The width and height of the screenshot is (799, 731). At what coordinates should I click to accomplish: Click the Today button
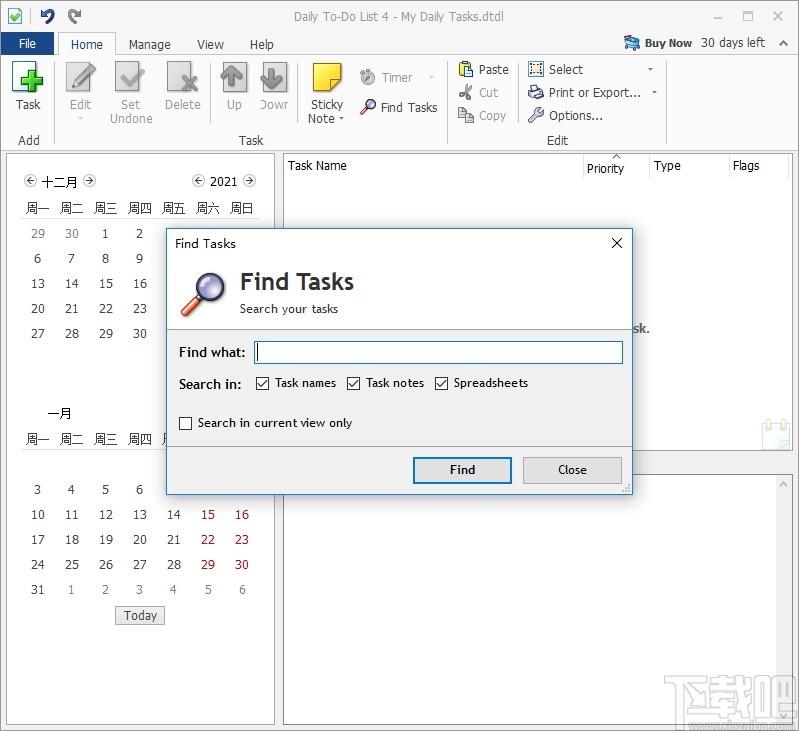pos(140,615)
